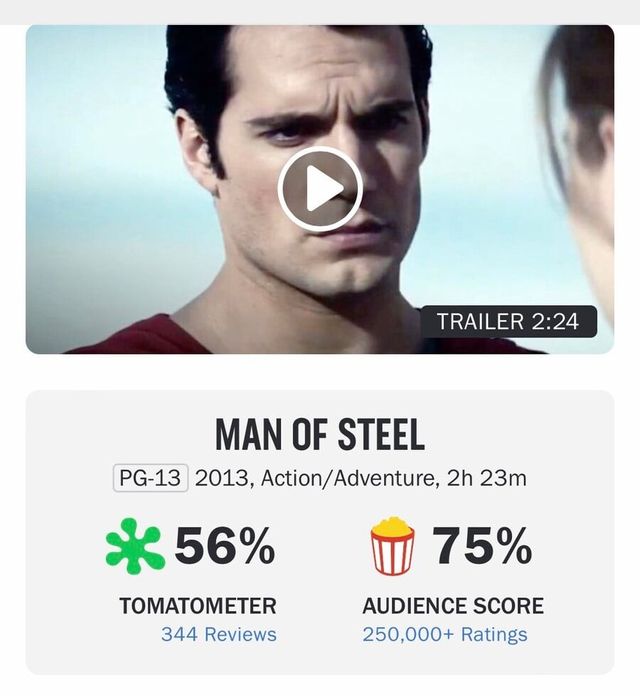Click the gray bar above the trailer

tap(319, 11)
